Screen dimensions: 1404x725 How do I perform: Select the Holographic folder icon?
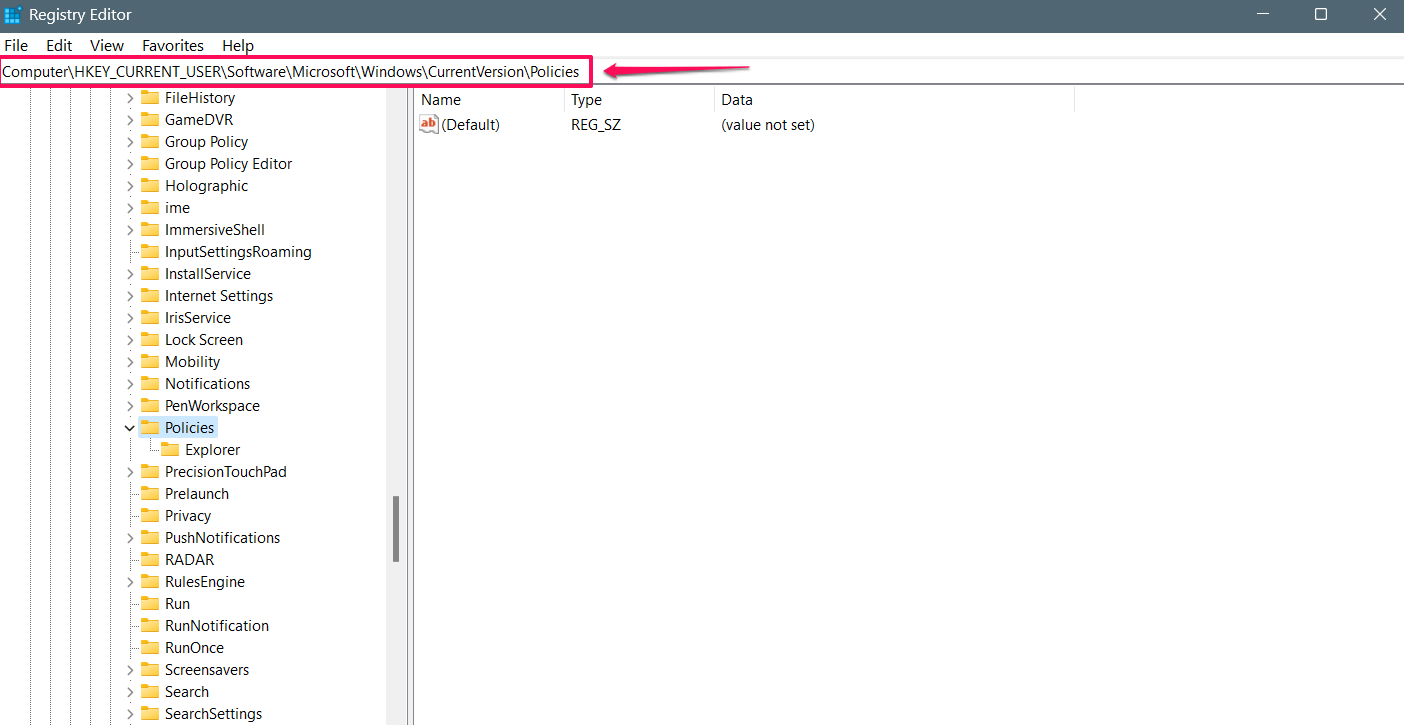pyautogui.click(x=150, y=185)
